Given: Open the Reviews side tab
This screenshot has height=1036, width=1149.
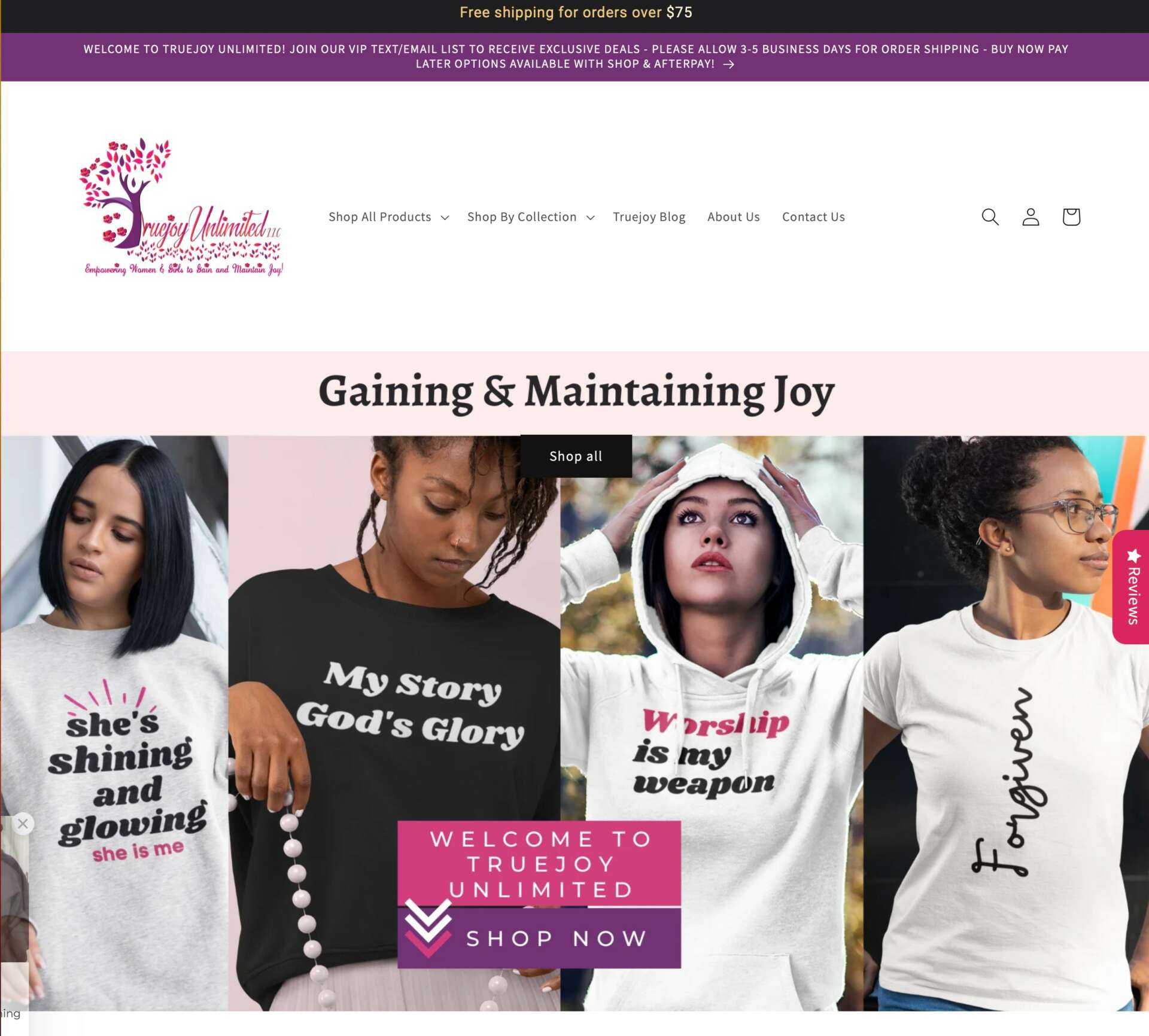Looking at the screenshot, I should [1131, 587].
